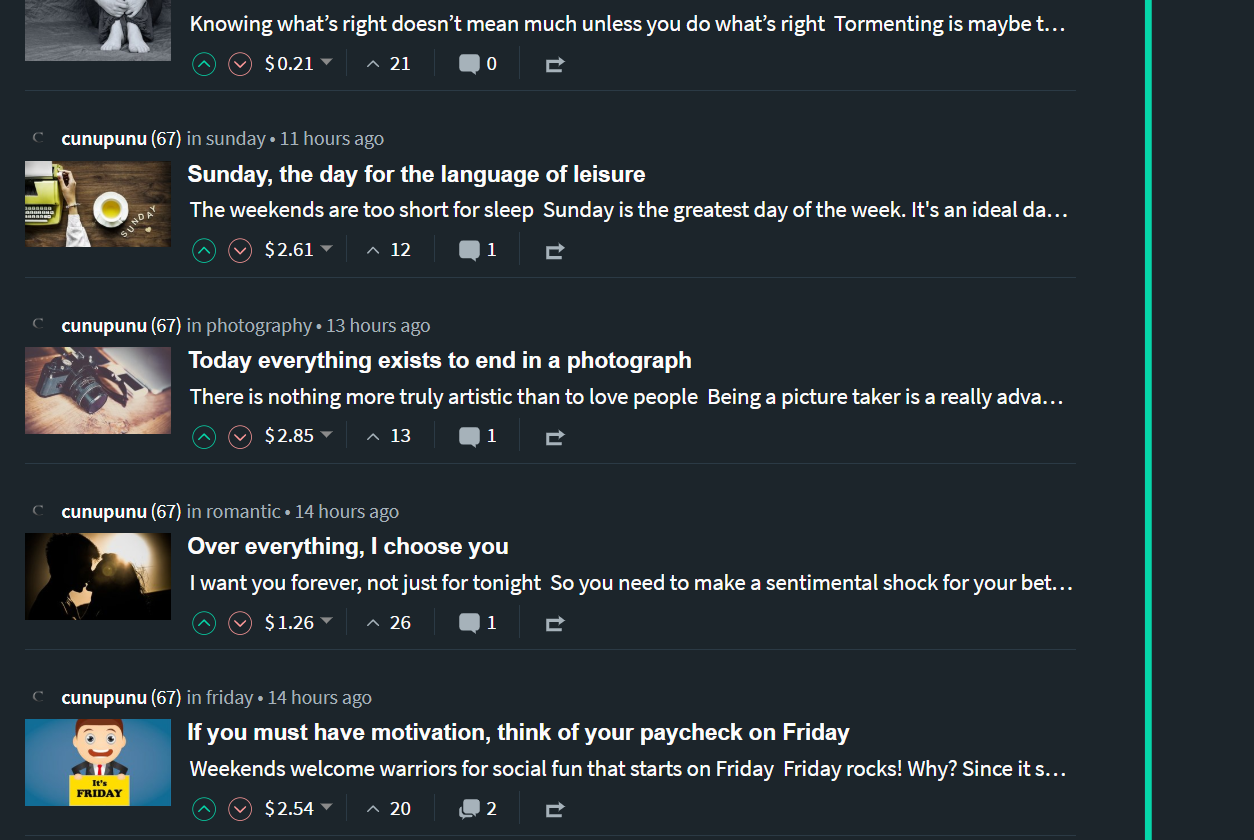Open the camera thumbnail of photography post
The height and width of the screenshot is (840, 1254).
coord(98,390)
